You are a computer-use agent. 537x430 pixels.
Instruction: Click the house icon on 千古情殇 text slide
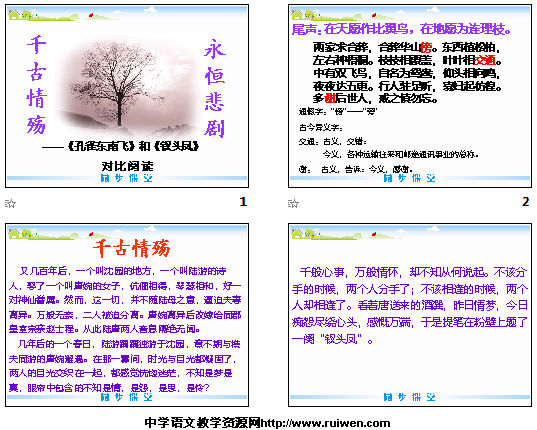click(x=14, y=234)
